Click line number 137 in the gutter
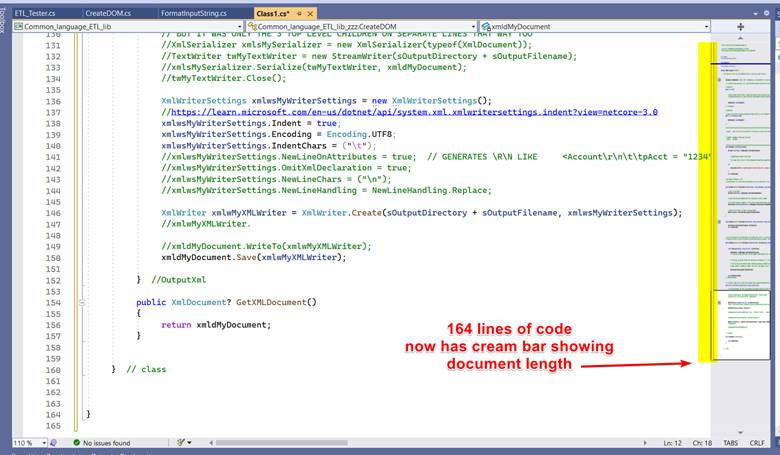780x455 pixels. [53, 113]
